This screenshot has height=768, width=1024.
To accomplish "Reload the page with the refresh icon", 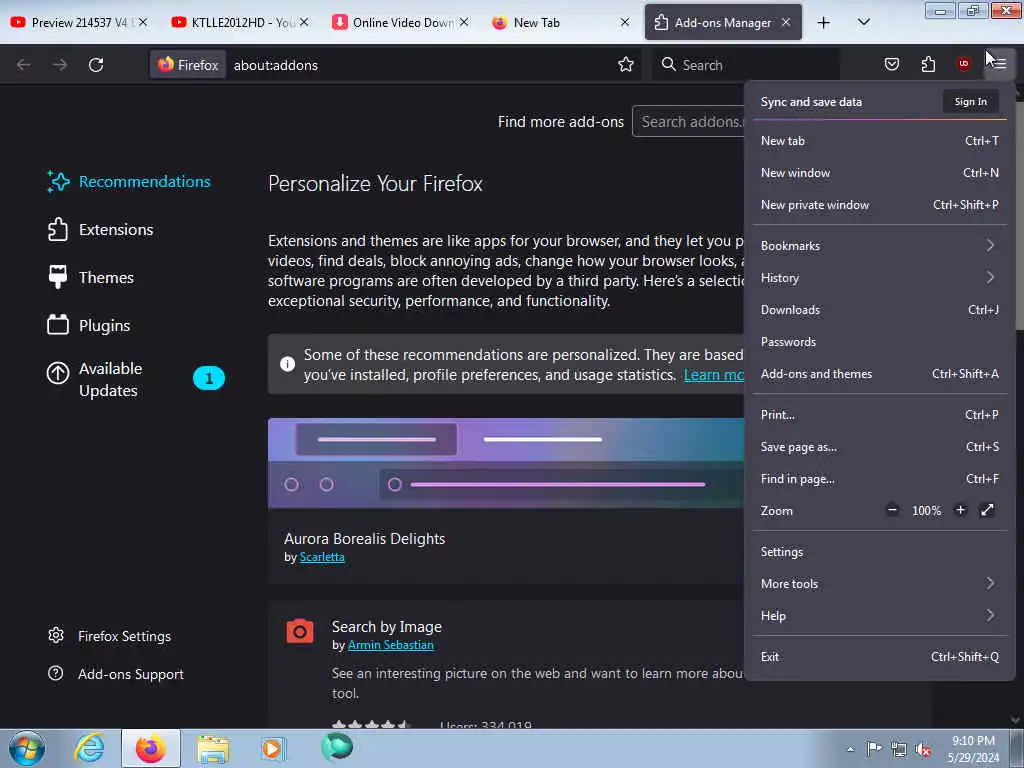I will [96, 65].
